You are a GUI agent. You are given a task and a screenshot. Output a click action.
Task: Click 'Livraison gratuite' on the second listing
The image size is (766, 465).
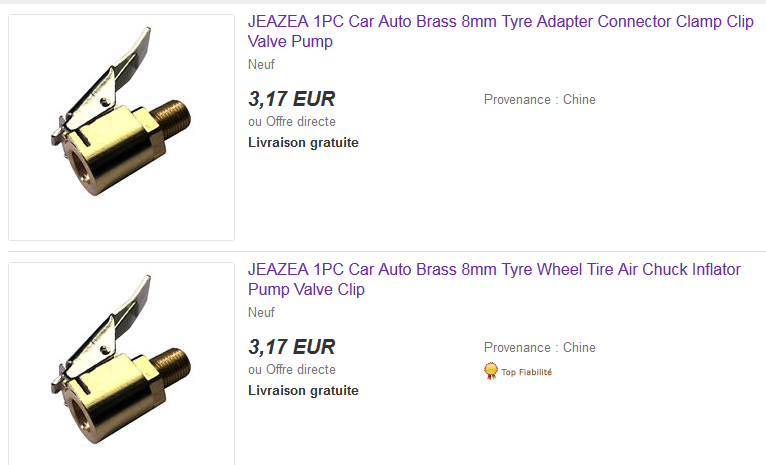pos(303,391)
